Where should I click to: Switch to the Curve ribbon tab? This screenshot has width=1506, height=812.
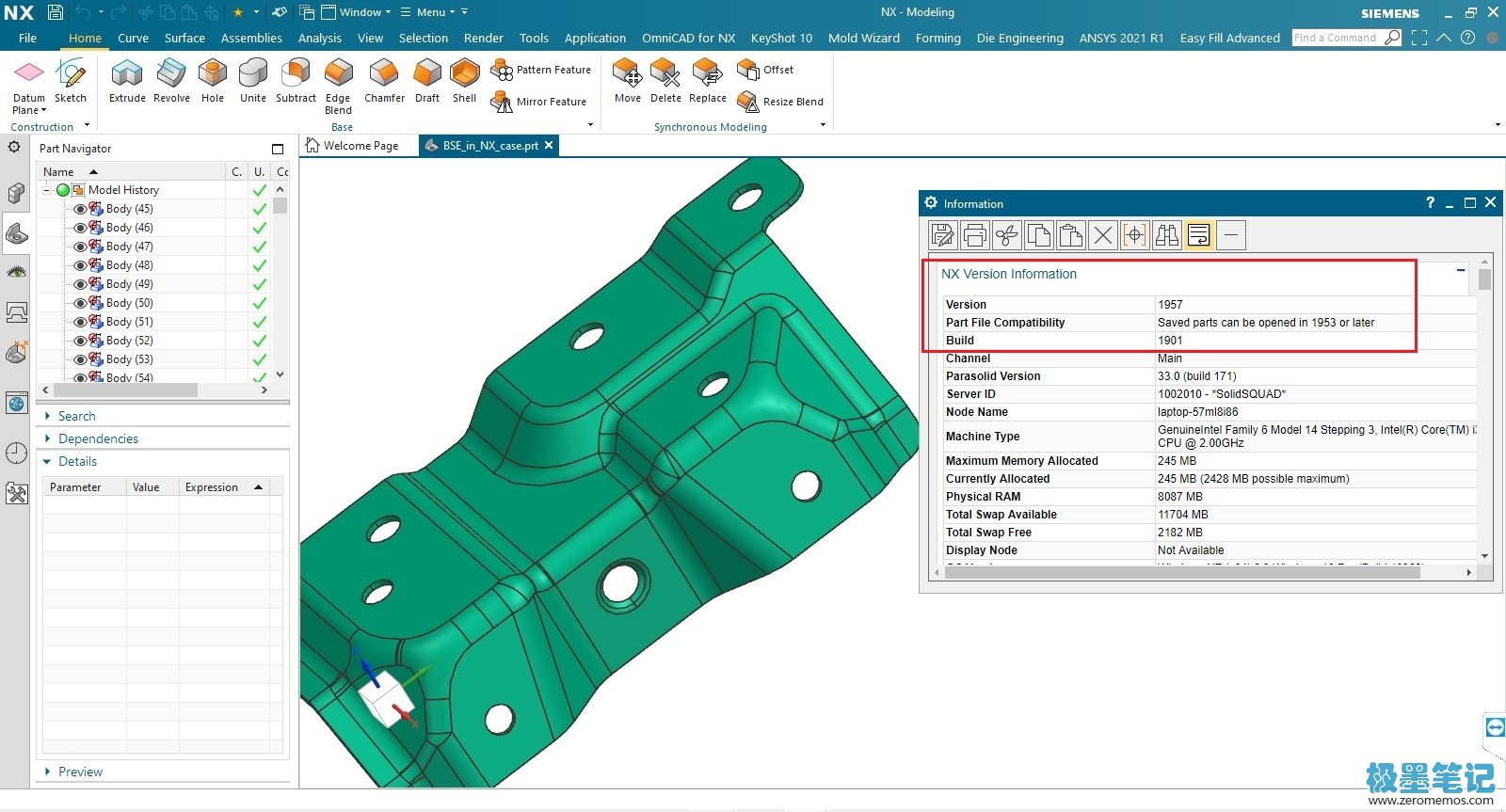click(133, 38)
